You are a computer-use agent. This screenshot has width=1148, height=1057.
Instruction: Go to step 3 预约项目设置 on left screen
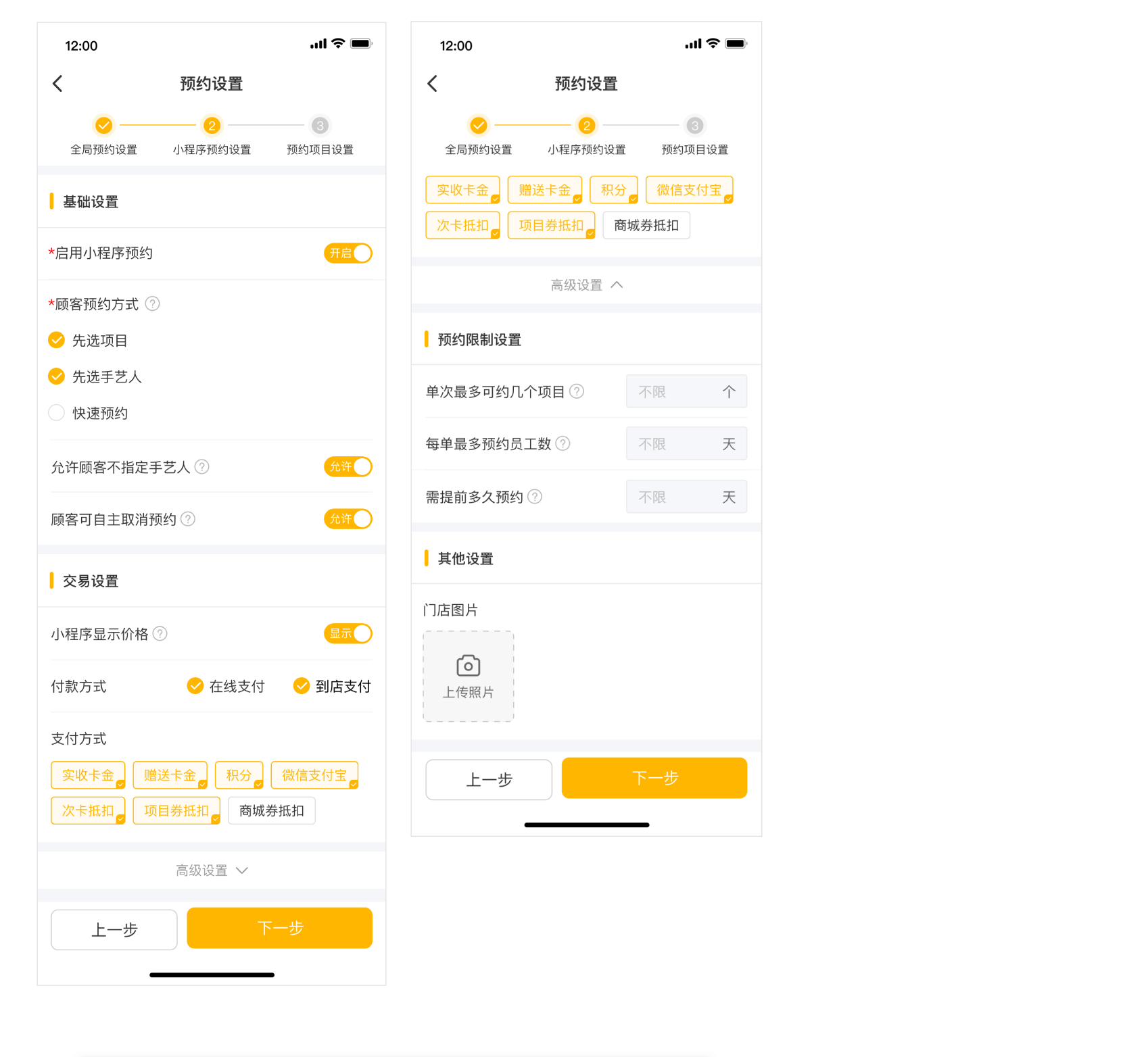pos(320,126)
